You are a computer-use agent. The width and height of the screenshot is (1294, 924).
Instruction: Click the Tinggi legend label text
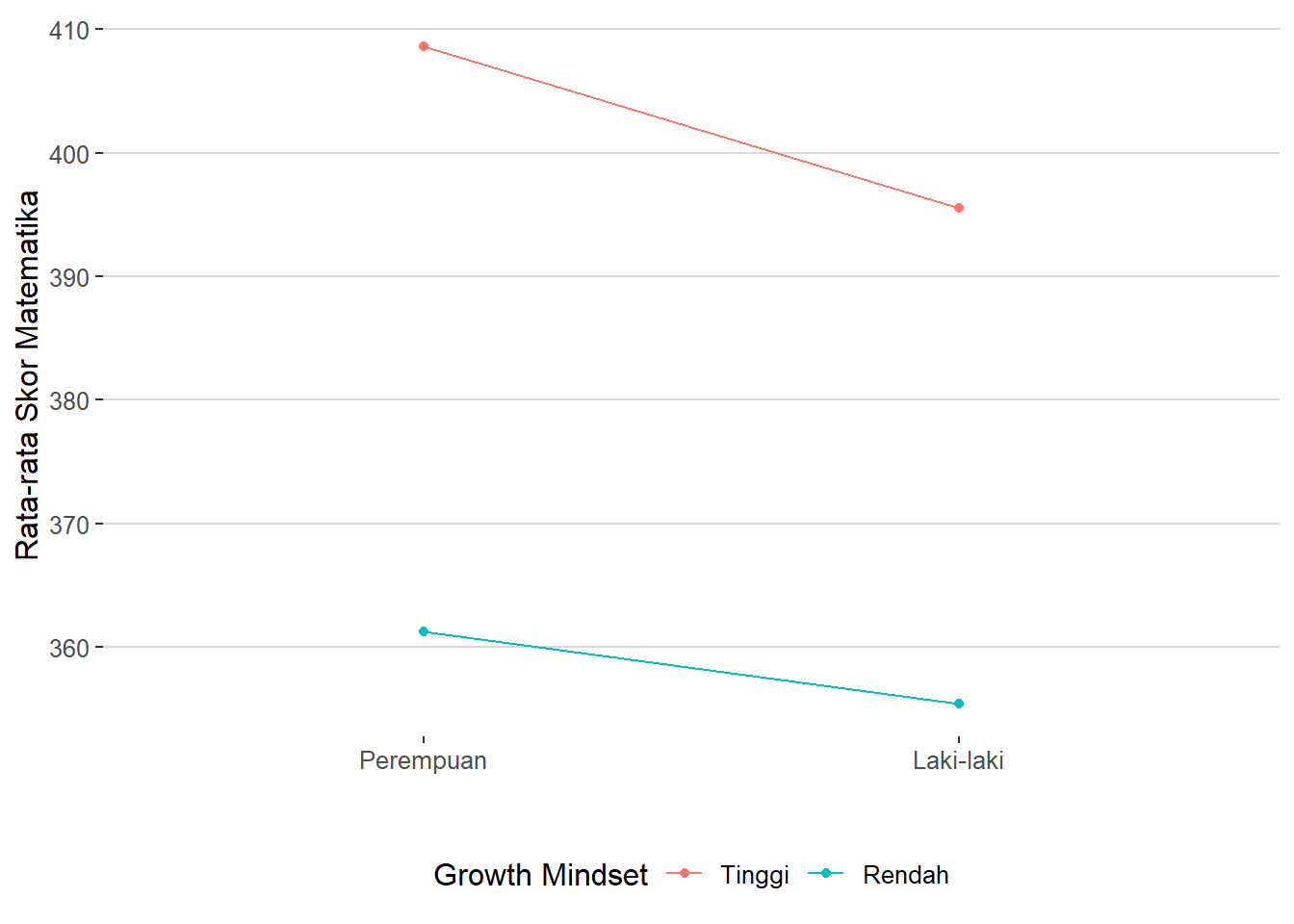(755, 875)
